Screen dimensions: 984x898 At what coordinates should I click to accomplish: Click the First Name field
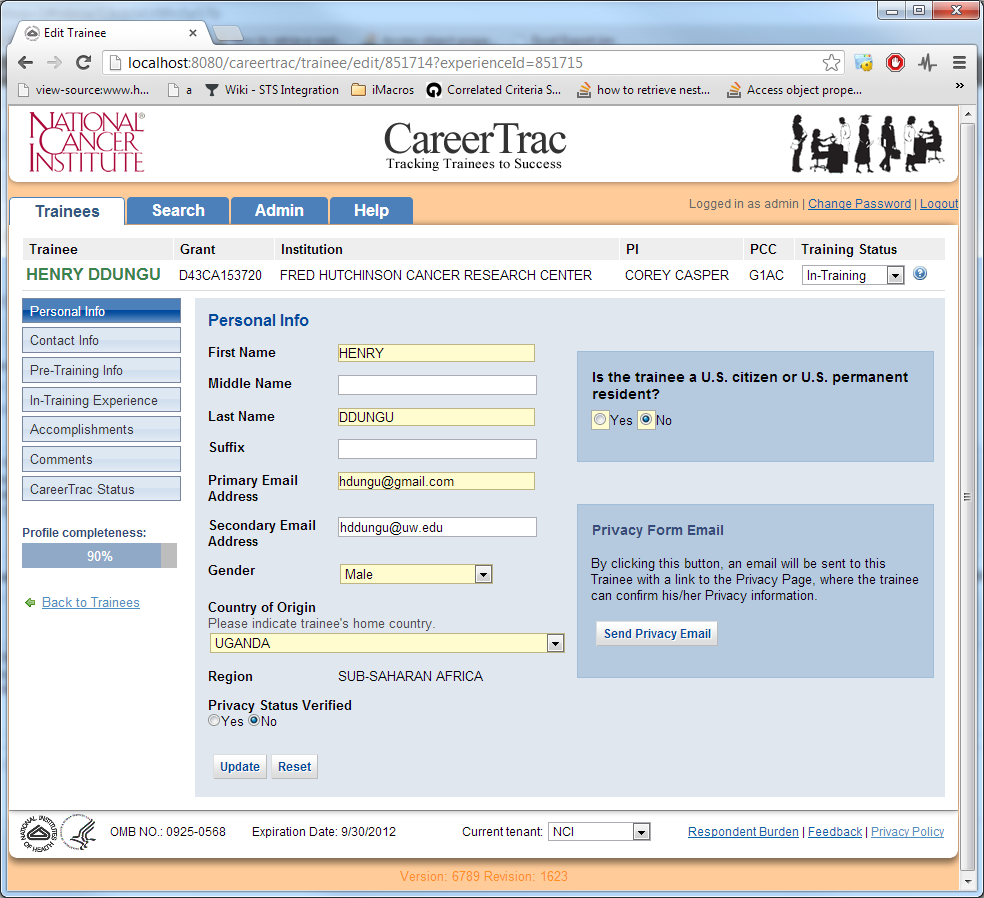click(437, 353)
